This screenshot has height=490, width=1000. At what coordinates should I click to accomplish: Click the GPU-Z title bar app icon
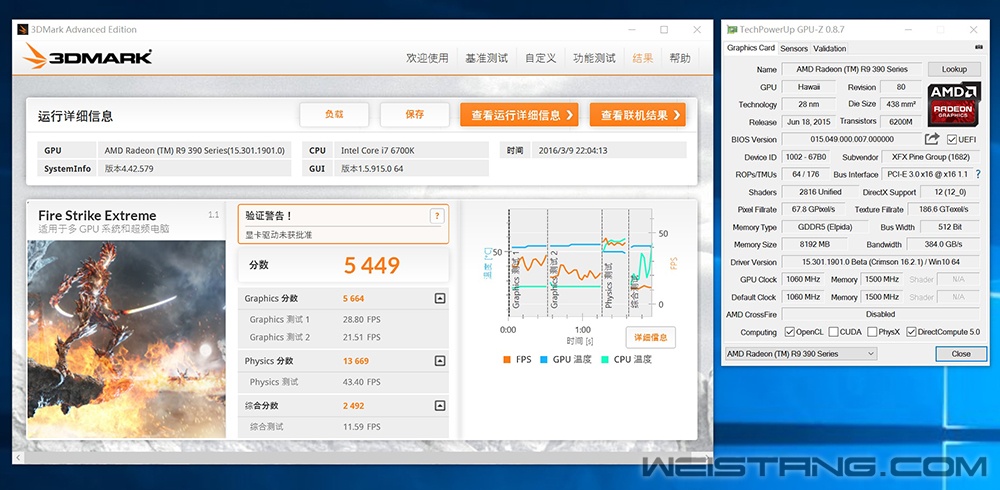(732, 29)
